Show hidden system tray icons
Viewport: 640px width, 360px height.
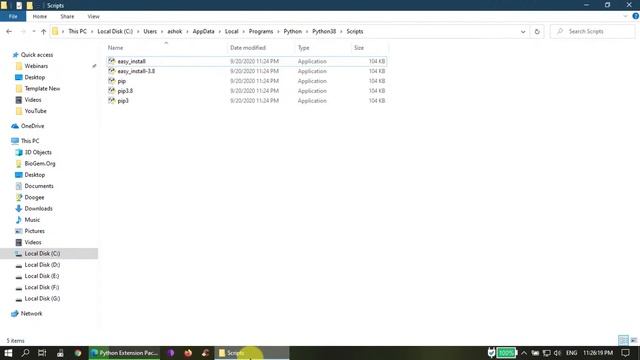pyautogui.click(x=524, y=353)
